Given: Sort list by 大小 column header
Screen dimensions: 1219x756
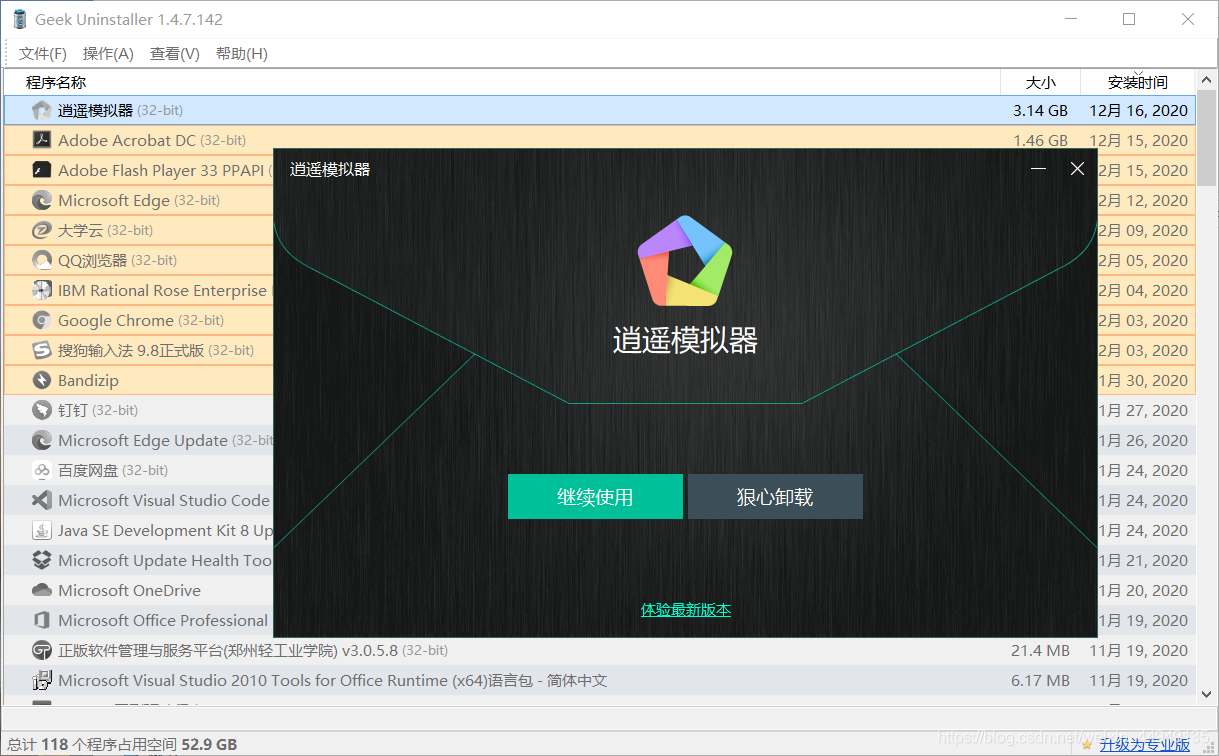Looking at the screenshot, I should coord(1041,82).
